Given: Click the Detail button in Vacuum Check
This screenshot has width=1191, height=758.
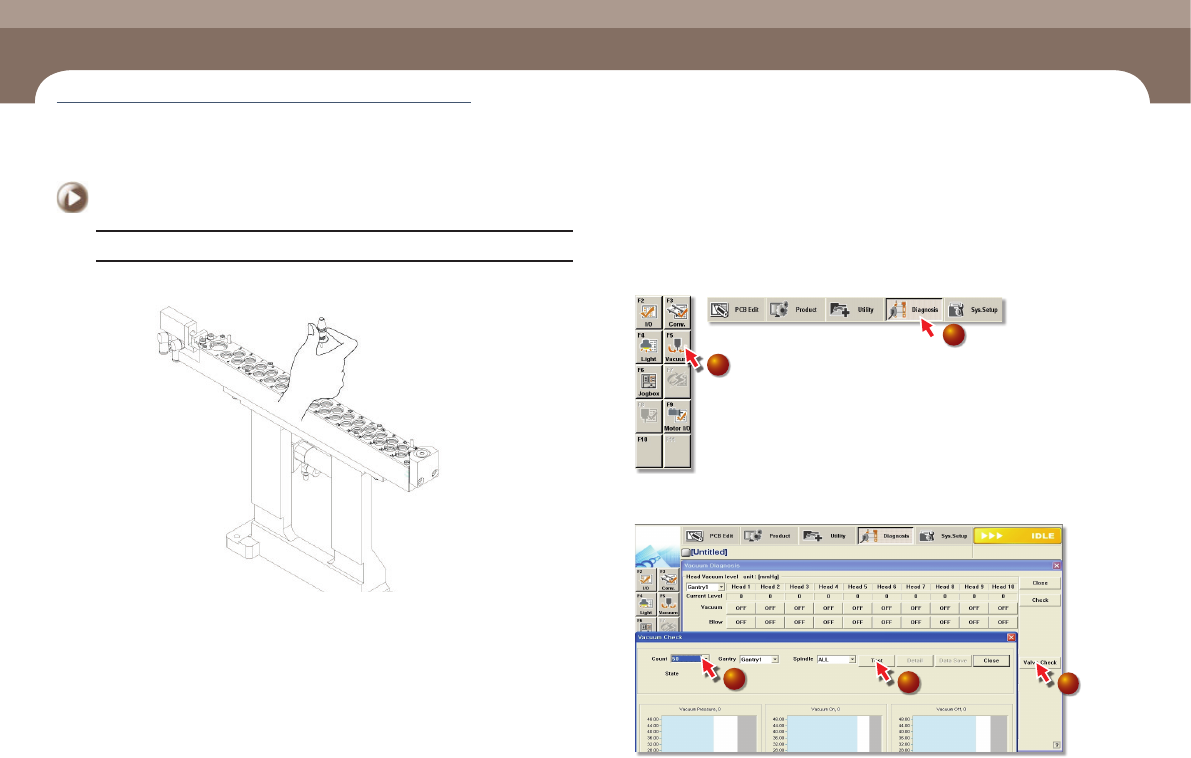Looking at the screenshot, I should point(915,661).
